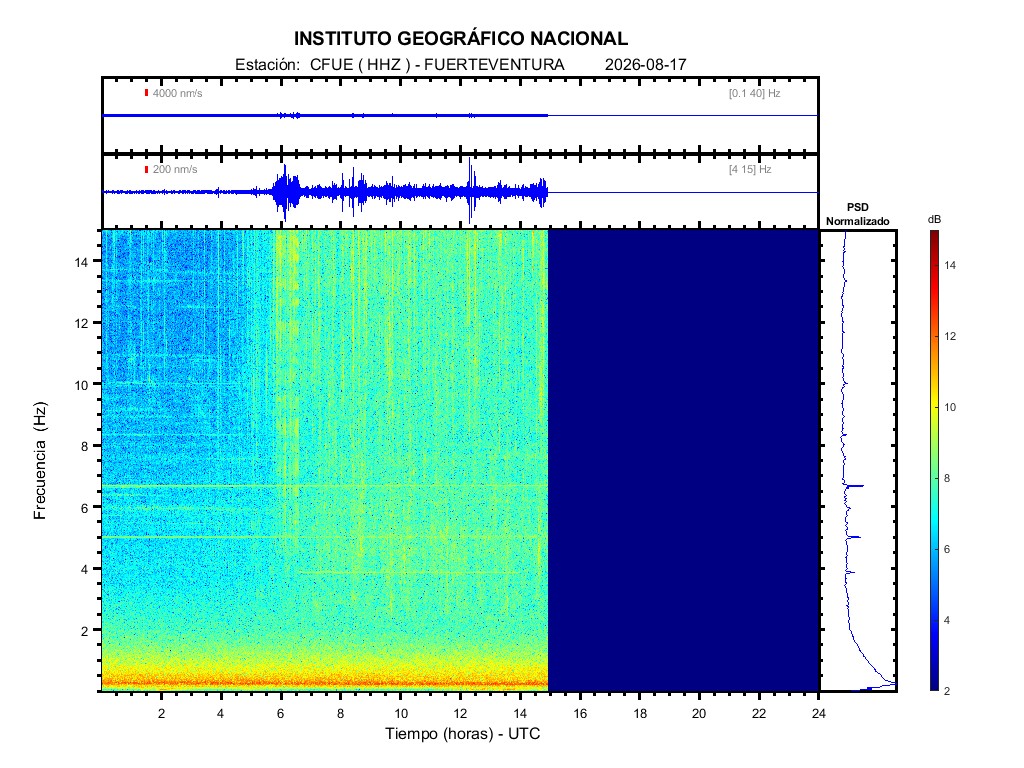Click the [4 15] Hz filter label
Image resolution: width=1024 pixels, height=768 pixels.
(x=750, y=169)
